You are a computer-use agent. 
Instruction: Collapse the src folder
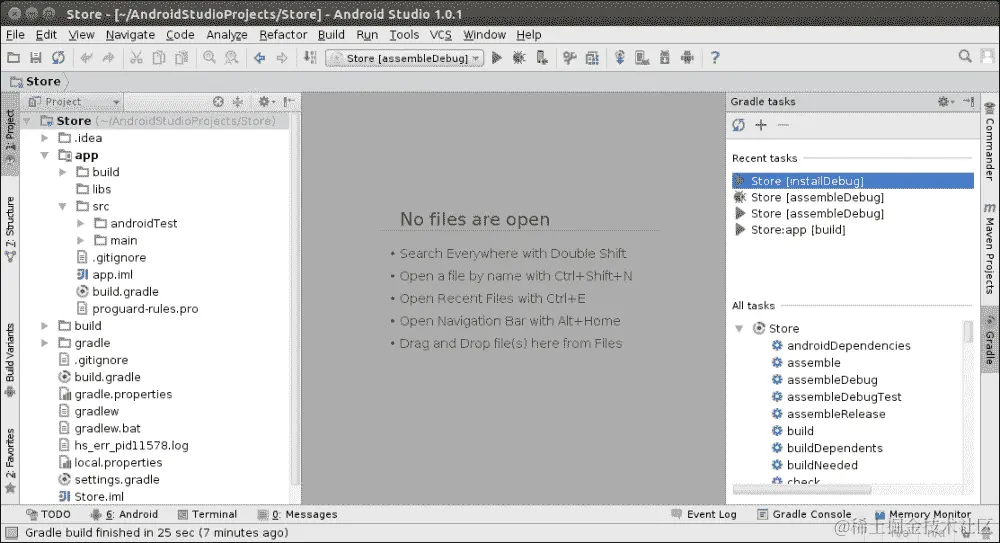(62, 206)
